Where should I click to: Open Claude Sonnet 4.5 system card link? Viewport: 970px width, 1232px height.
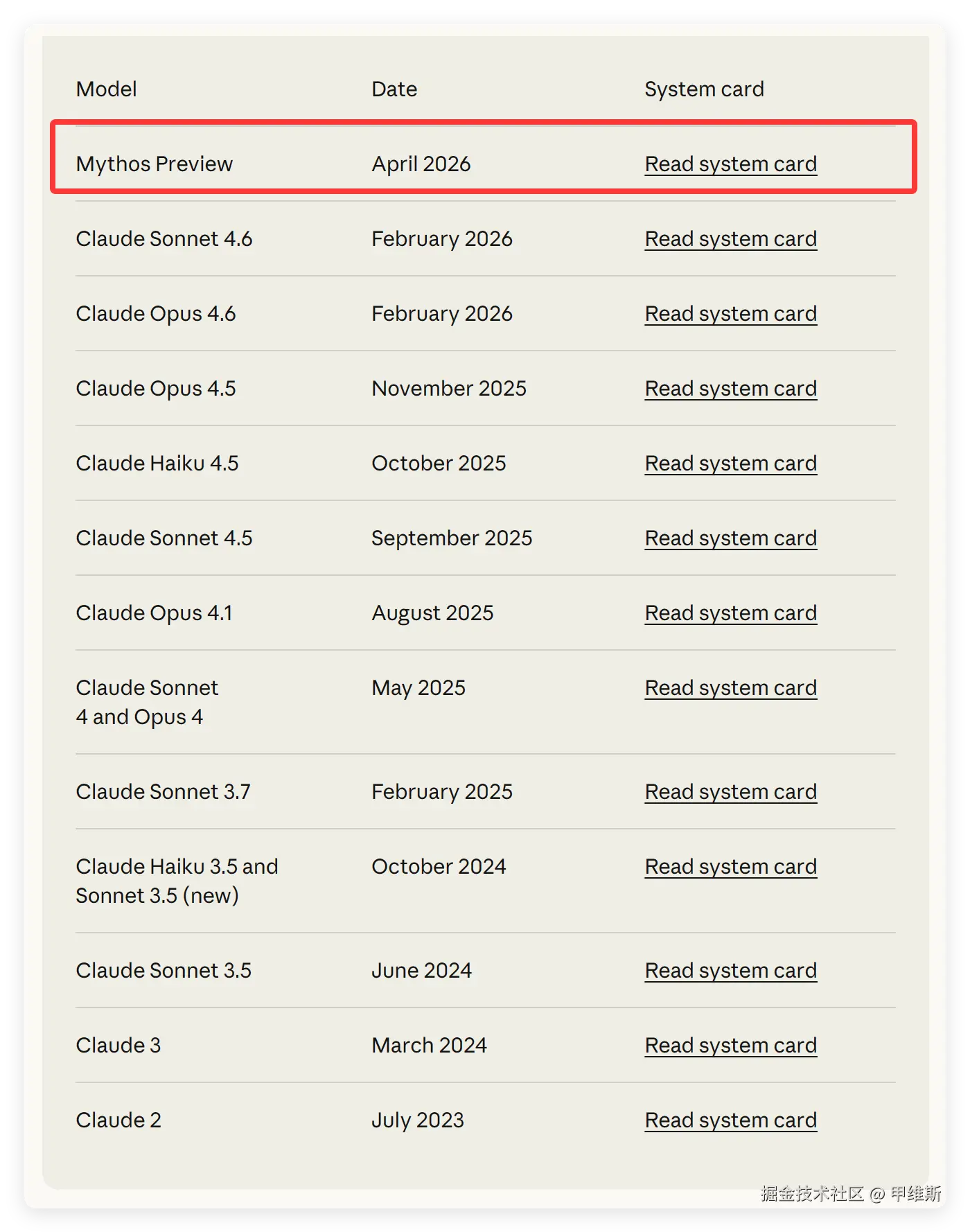point(730,538)
